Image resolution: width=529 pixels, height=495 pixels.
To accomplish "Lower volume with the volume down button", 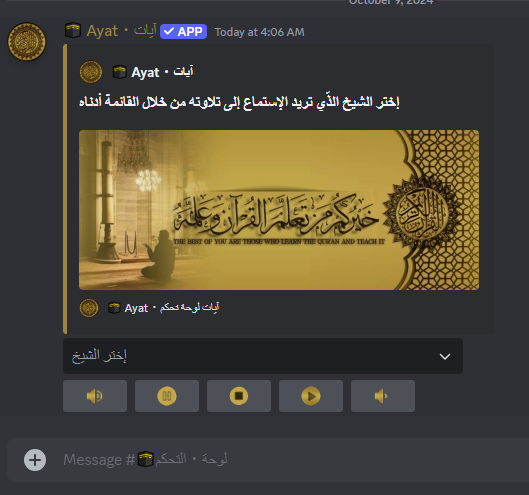I will 383,396.
